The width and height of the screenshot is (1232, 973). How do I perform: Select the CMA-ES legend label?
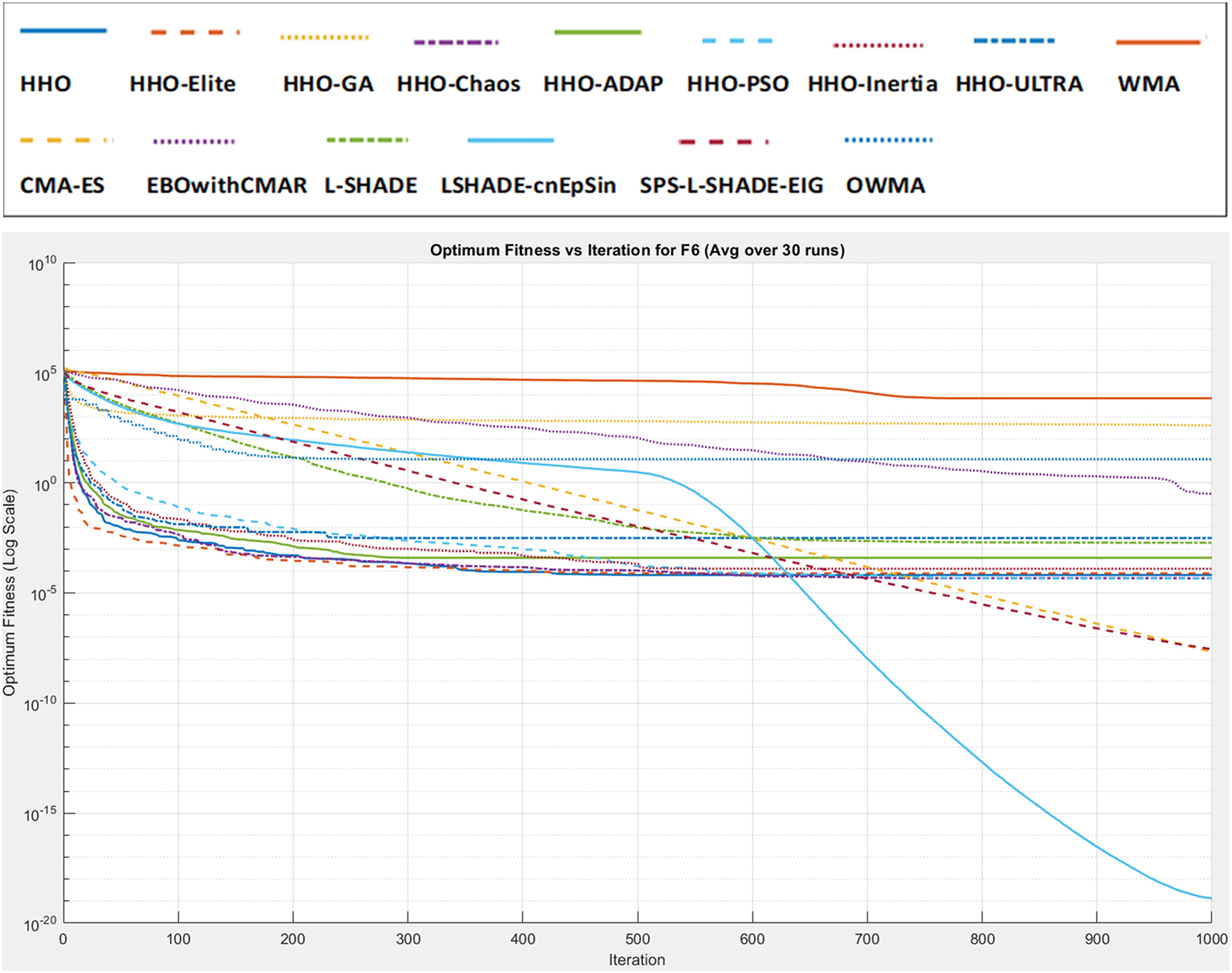click(x=62, y=186)
